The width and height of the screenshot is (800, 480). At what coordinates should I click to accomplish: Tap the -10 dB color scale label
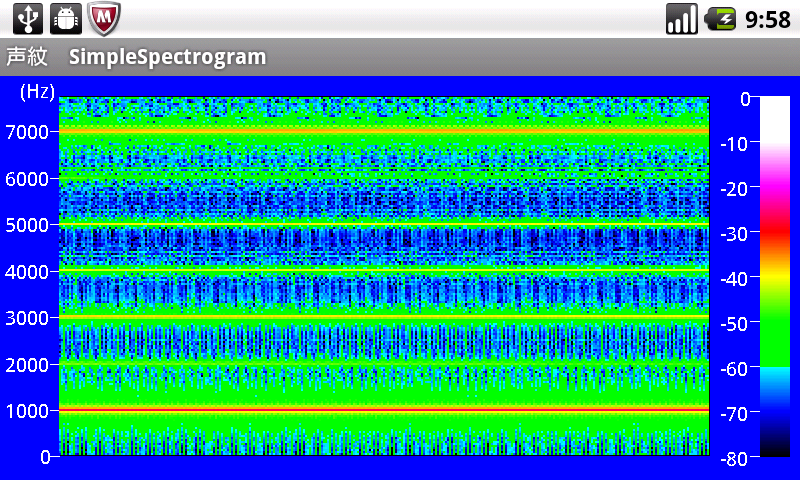click(x=734, y=144)
